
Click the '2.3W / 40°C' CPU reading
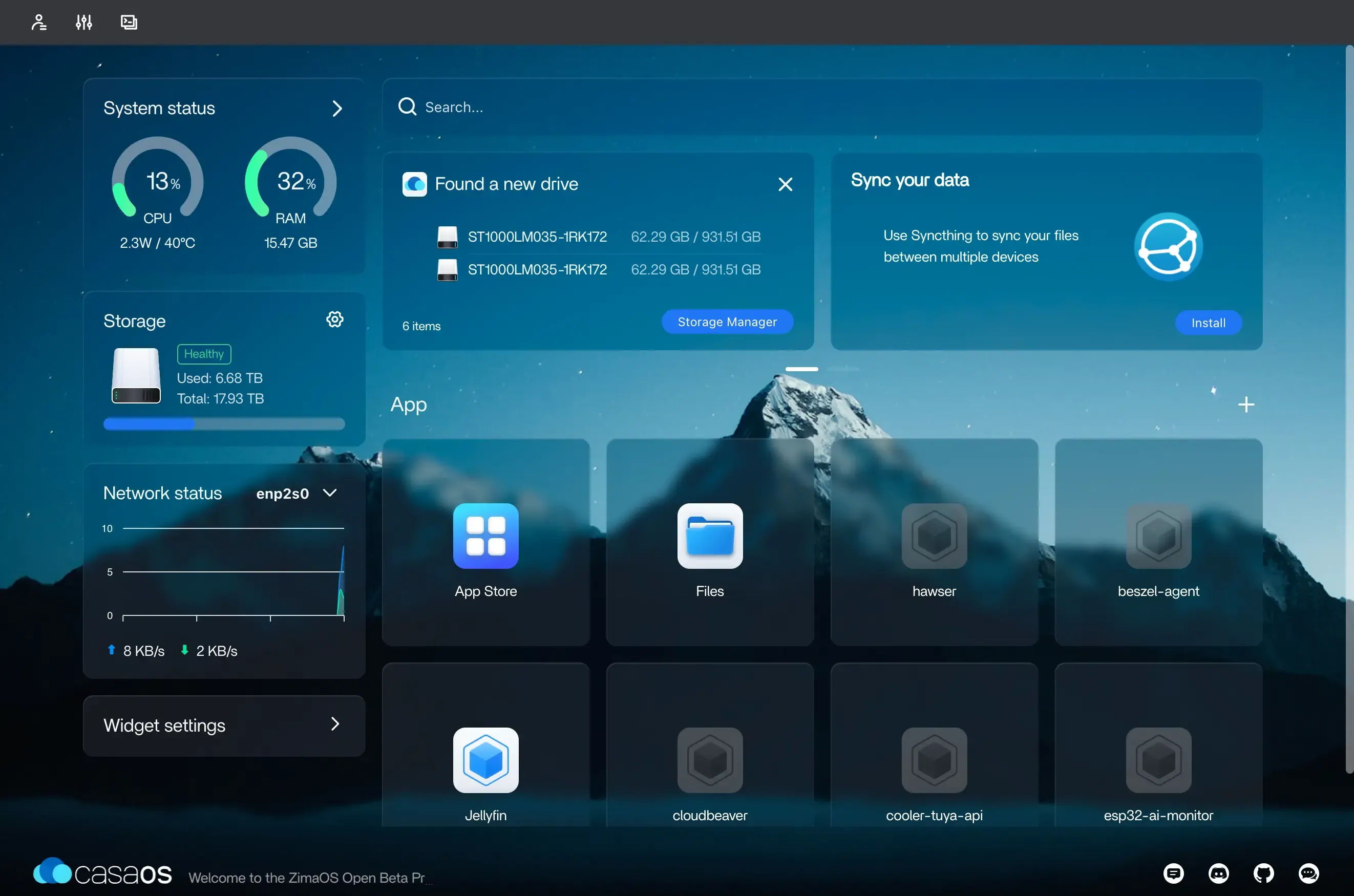tap(157, 243)
